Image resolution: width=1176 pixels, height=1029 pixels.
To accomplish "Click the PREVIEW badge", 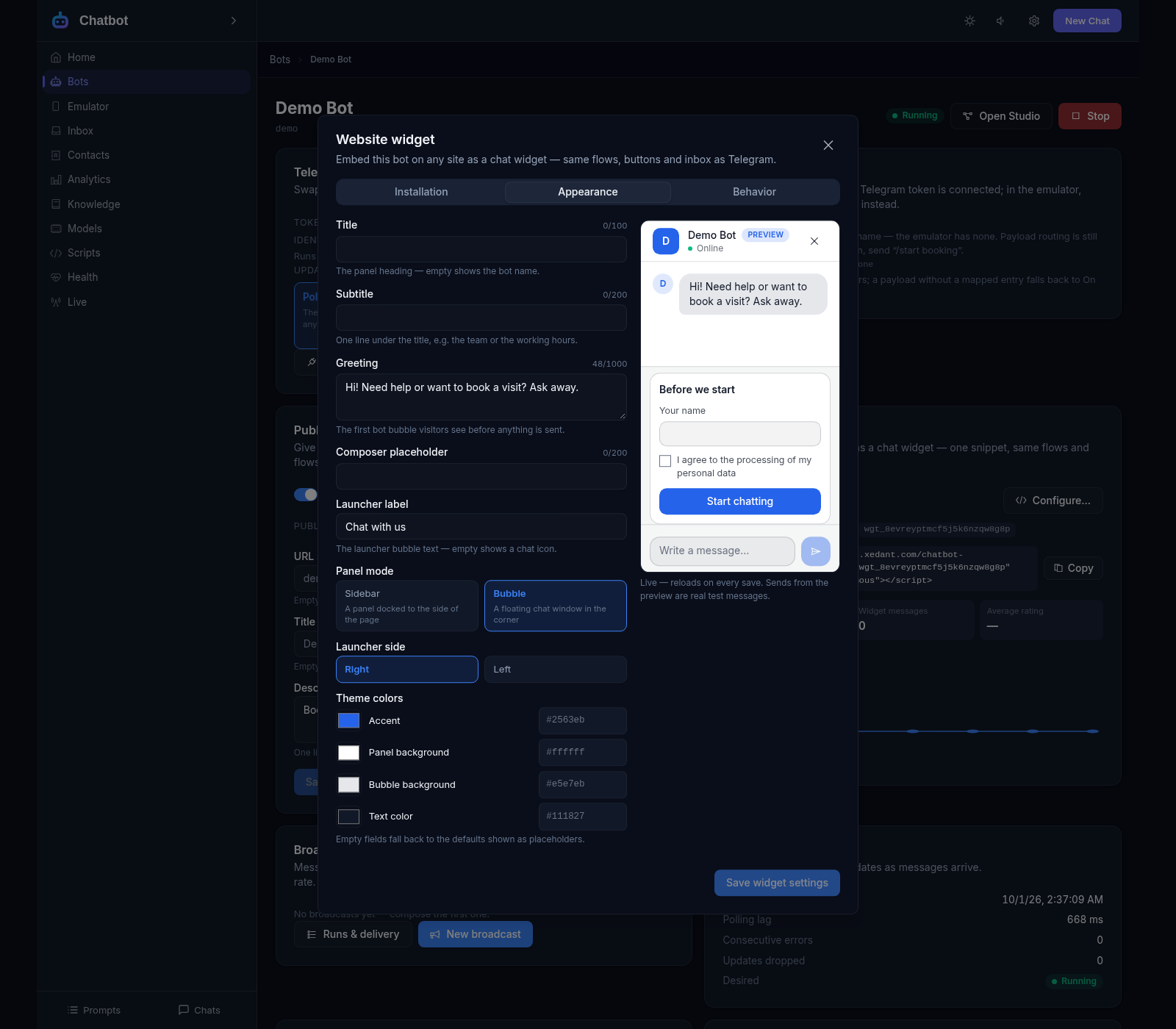I will pos(765,235).
